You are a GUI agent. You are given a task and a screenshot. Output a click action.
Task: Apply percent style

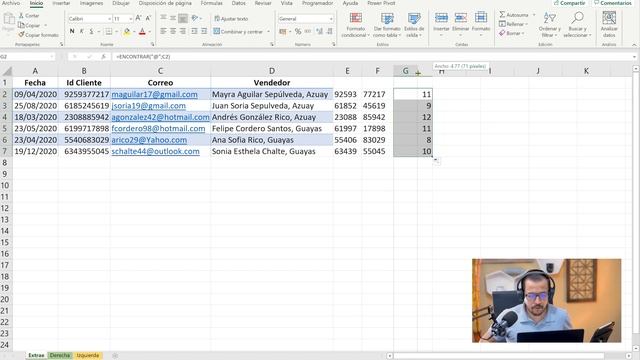click(x=298, y=31)
